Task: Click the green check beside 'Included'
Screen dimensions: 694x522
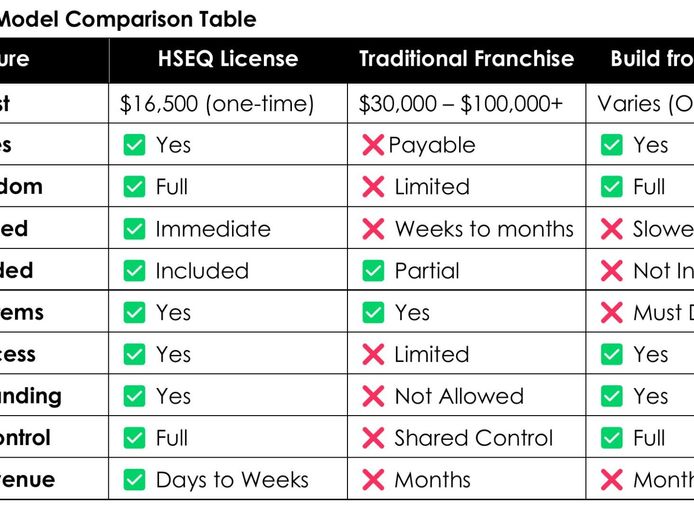Action: coord(134,271)
